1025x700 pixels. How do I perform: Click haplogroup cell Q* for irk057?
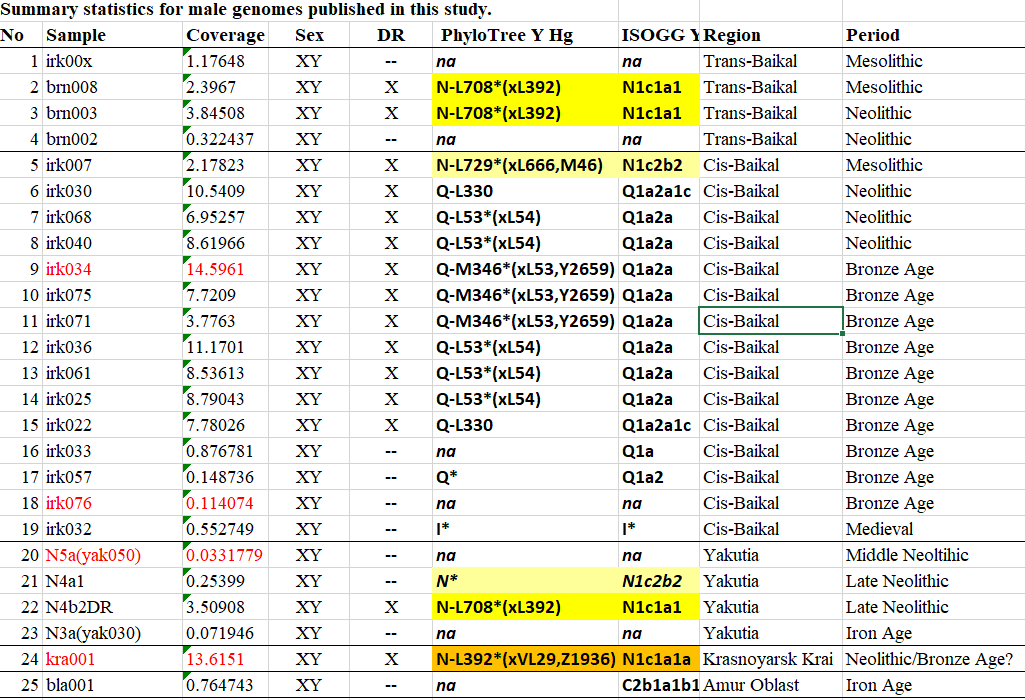pos(525,477)
